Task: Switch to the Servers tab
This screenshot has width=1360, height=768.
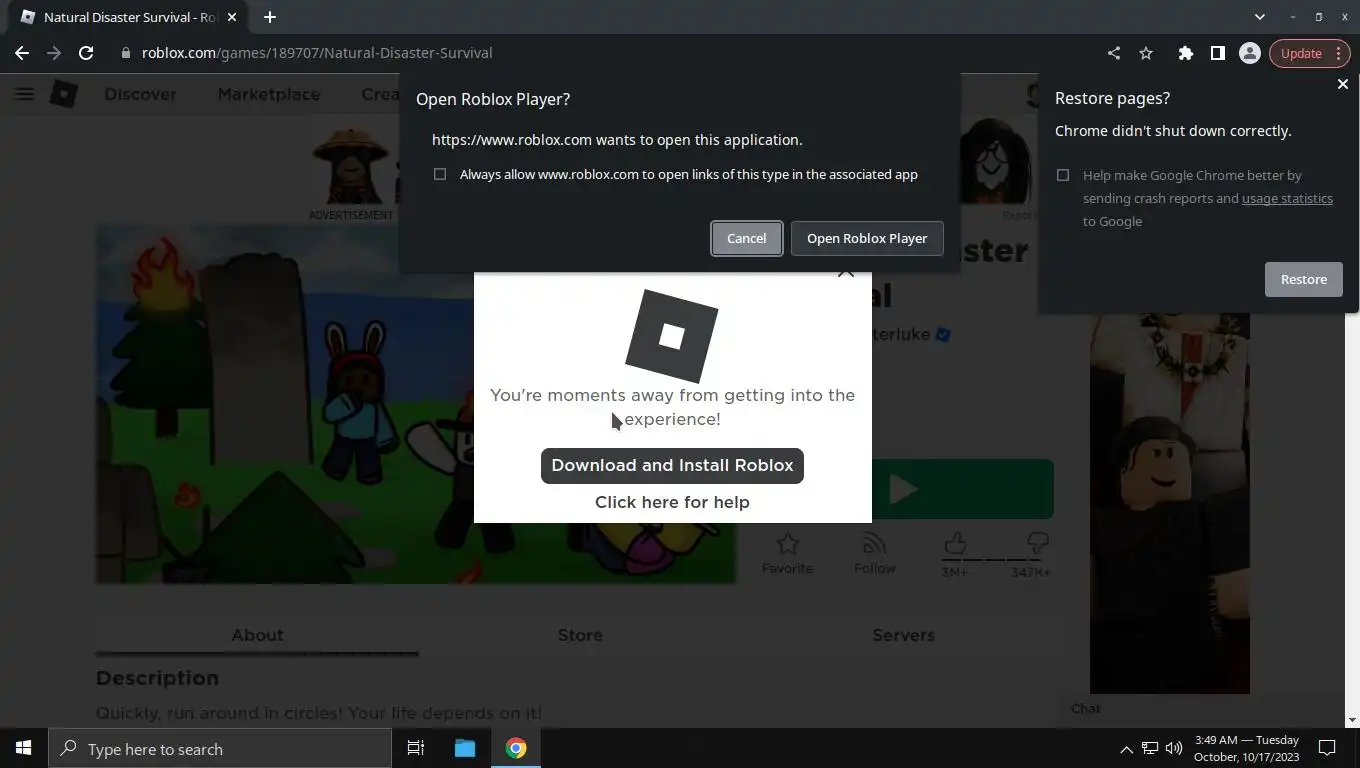Action: 903,635
